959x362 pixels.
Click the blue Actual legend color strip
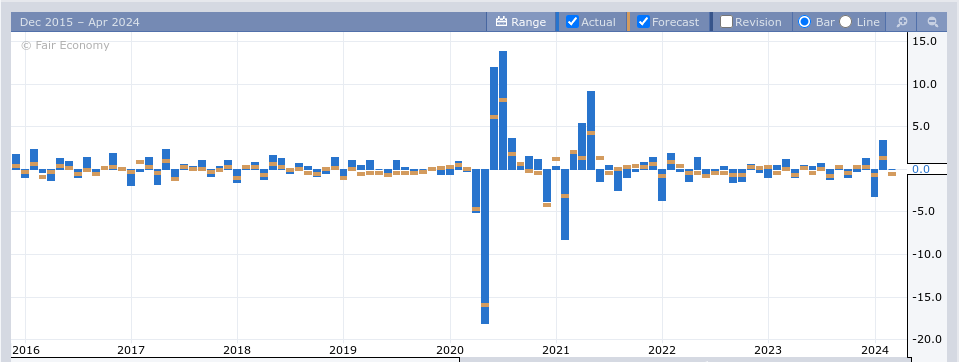(557, 22)
